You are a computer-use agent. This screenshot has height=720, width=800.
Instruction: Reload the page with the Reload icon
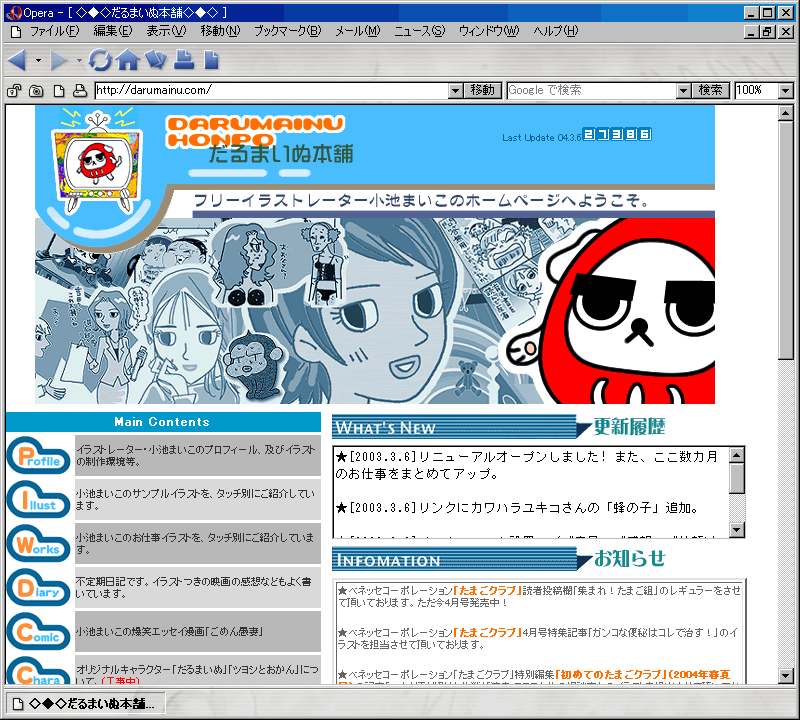point(100,60)
